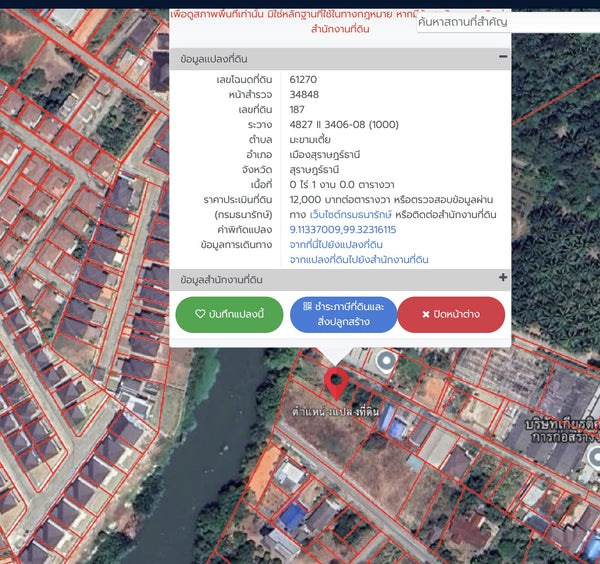Select the area value 0 ไร่ 1 งาน 0.0 ตารางวา

(342, 185)
